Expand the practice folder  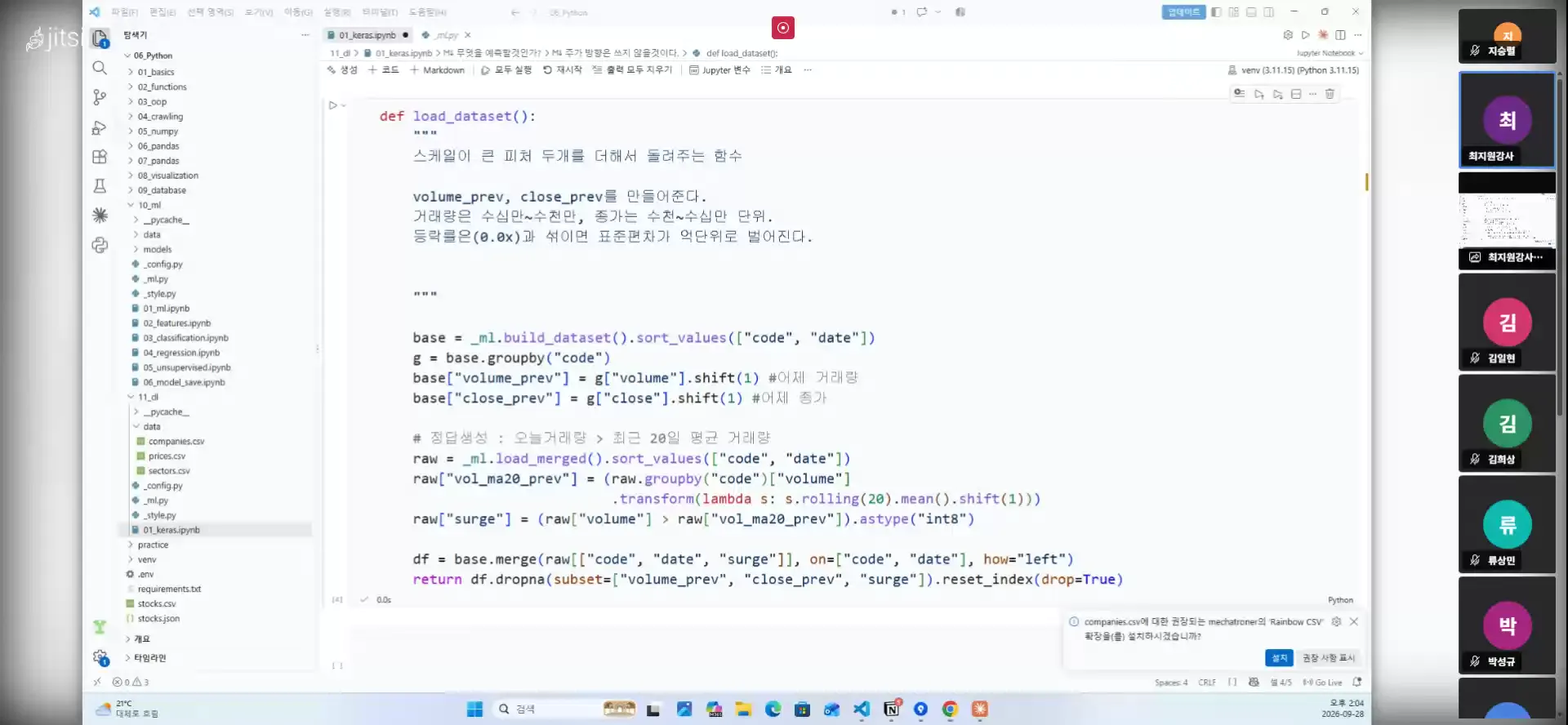tap(153, 545)
